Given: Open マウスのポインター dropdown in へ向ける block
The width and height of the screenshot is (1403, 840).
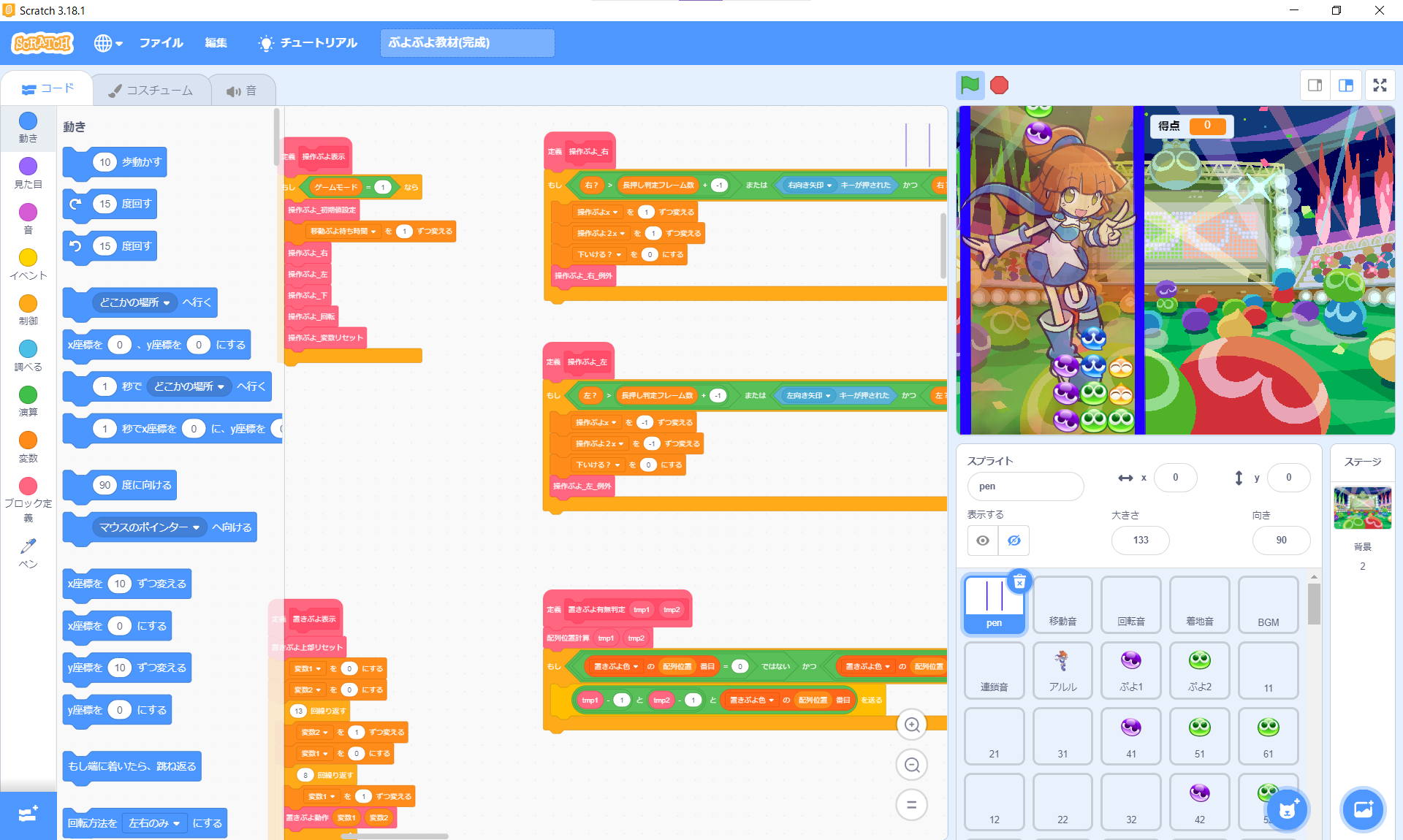Looking at the screenshot, I should click(x=150, y=527).
